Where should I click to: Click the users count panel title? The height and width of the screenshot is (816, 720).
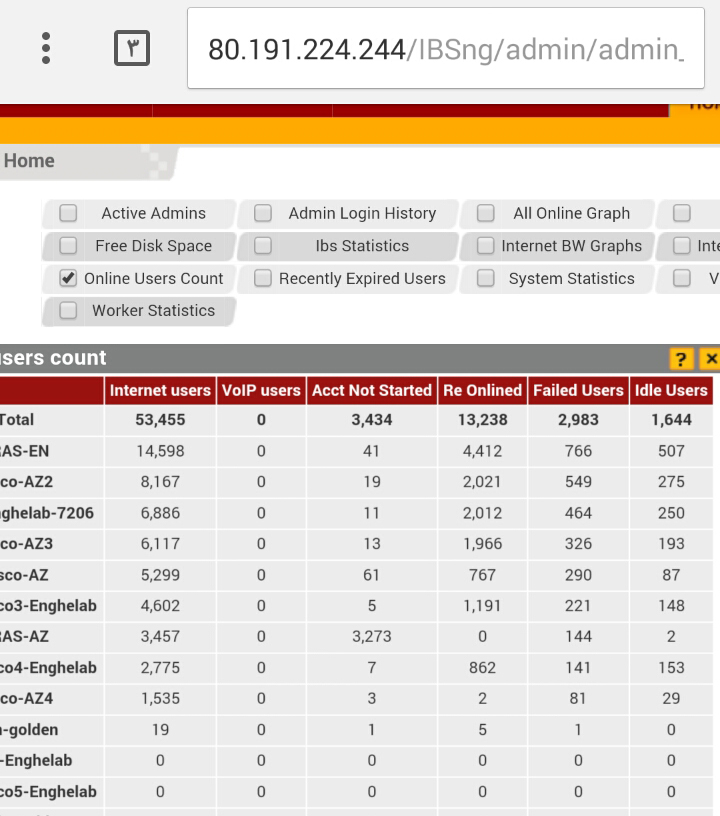[53, 358]
